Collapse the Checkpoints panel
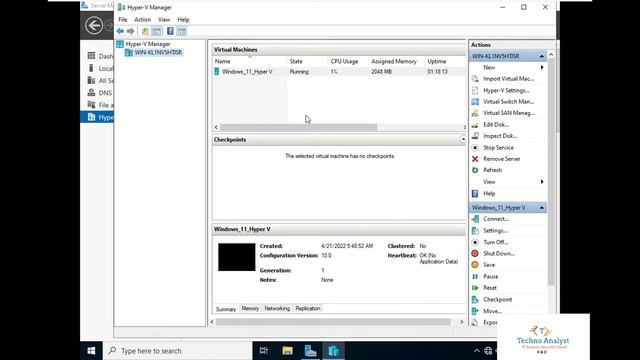This screenshot has height=360, width=640. [463, 140]
